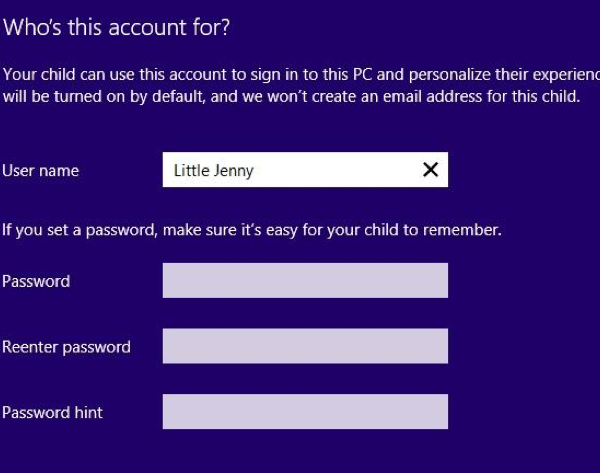The width and height of the screenshot is (600, 473).
Task: Click the "Password hint" label
Action: click(52, 412)
